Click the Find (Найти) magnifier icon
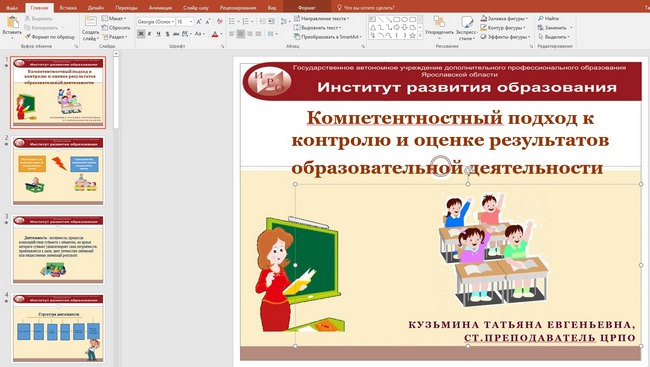 (541, 19)
